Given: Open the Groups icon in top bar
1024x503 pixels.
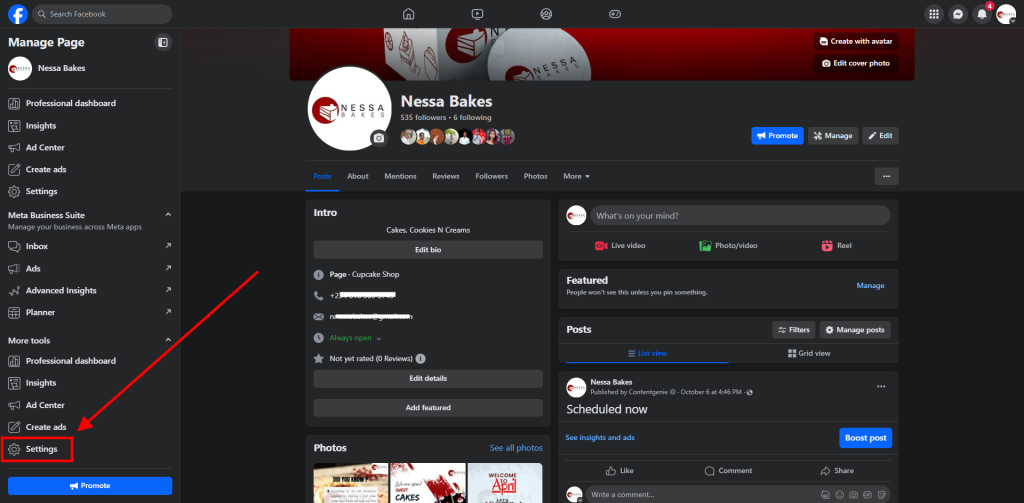Looking at the screenshot, I should [x=546, y=14].
